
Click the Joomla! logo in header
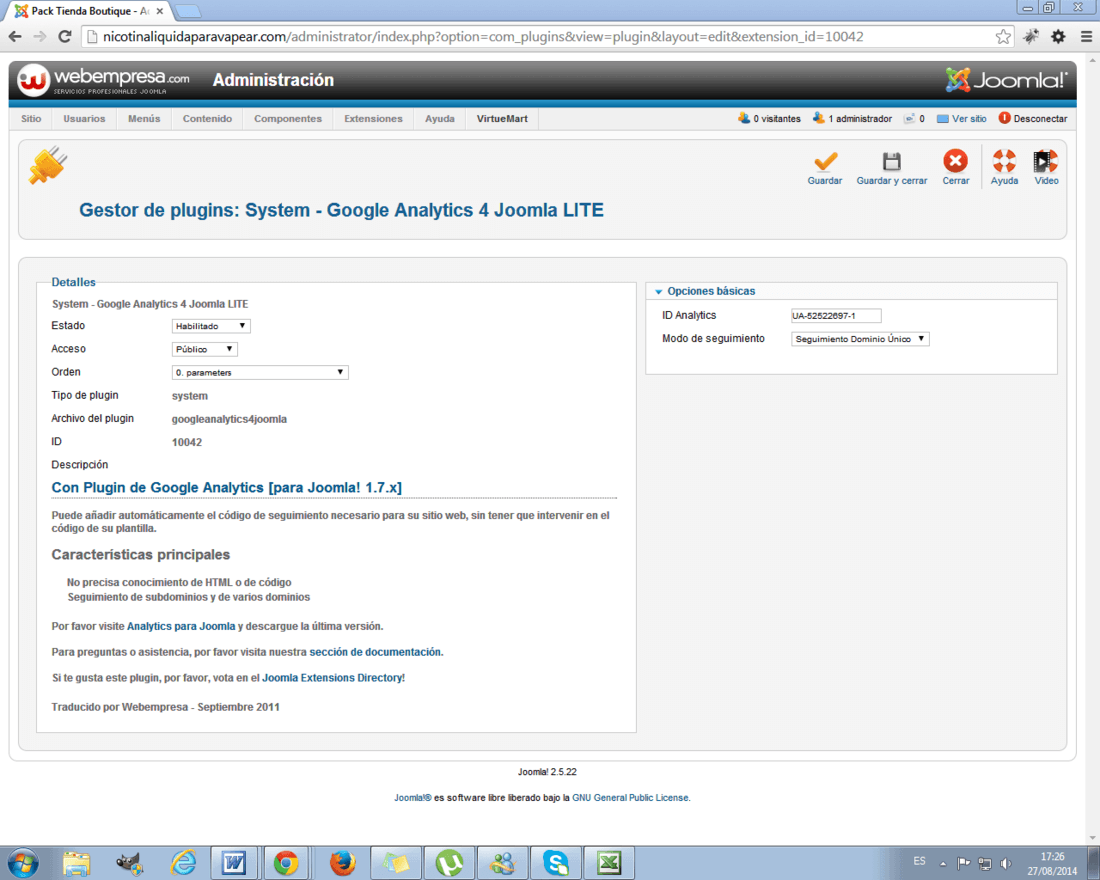click(1006, 80)
